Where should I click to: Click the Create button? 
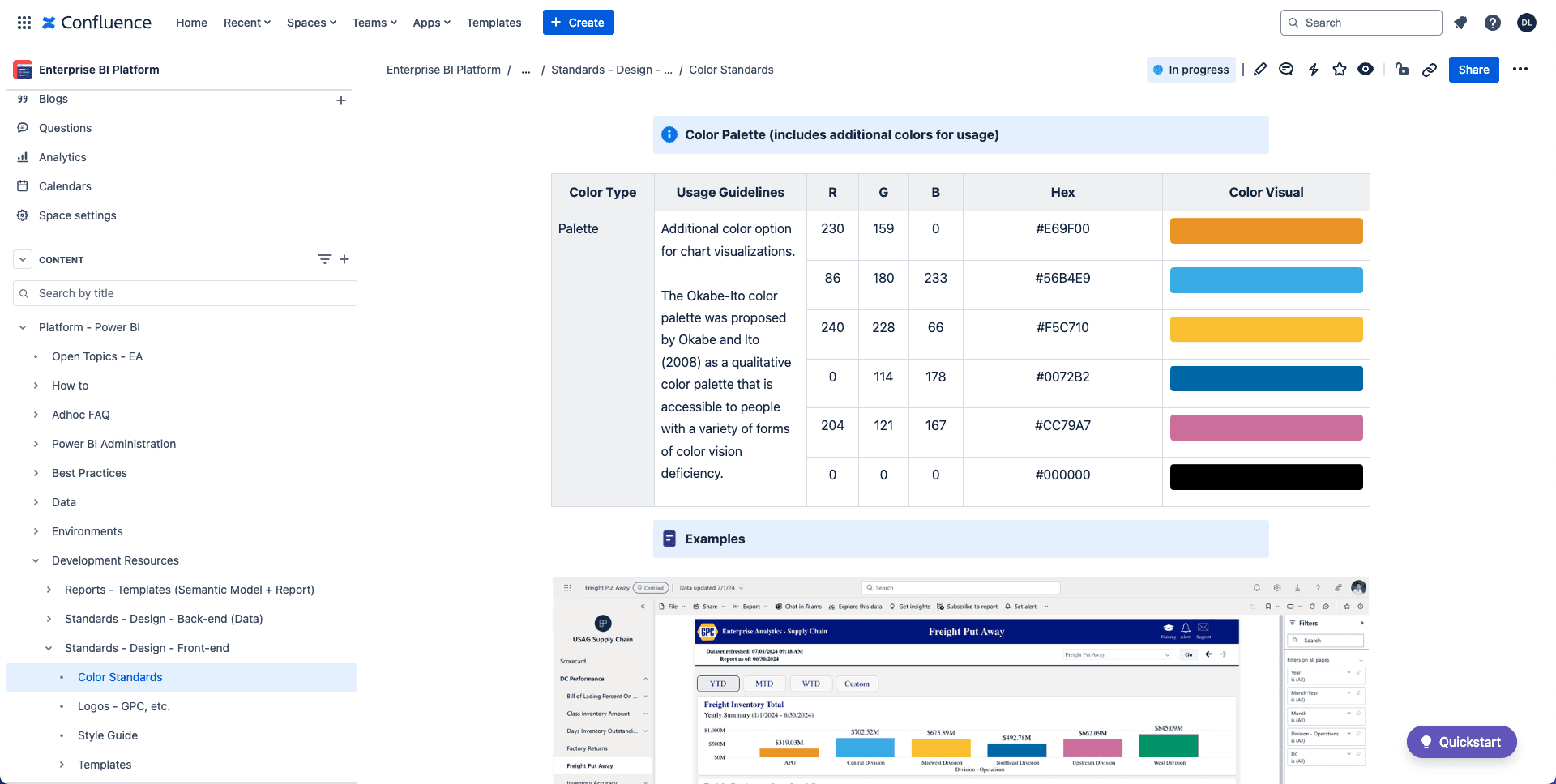click(579, 23)
